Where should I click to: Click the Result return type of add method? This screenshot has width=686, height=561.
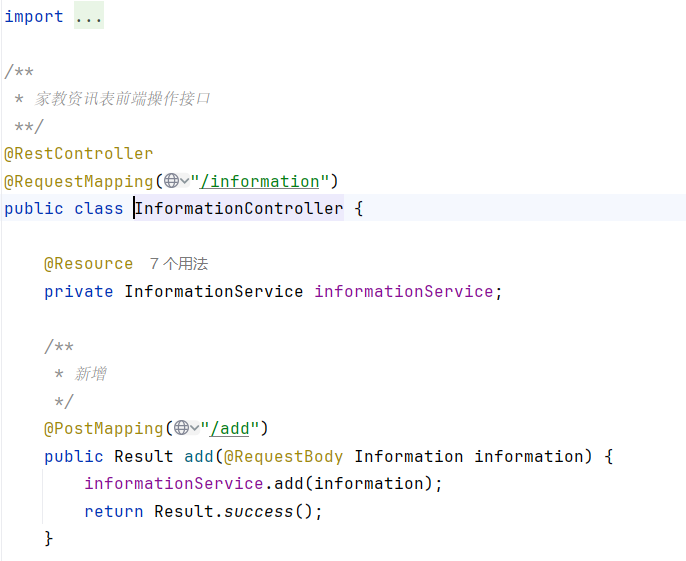[144, 456]
